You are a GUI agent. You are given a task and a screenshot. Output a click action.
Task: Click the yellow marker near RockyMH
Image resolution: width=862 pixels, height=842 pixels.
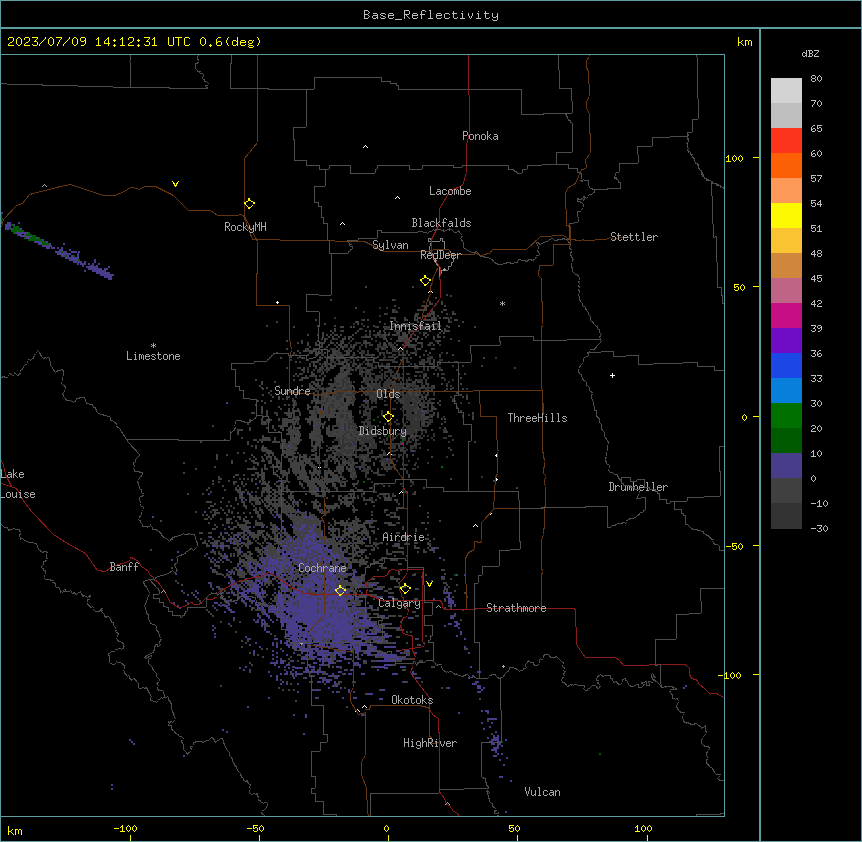(x=249, y=204)
